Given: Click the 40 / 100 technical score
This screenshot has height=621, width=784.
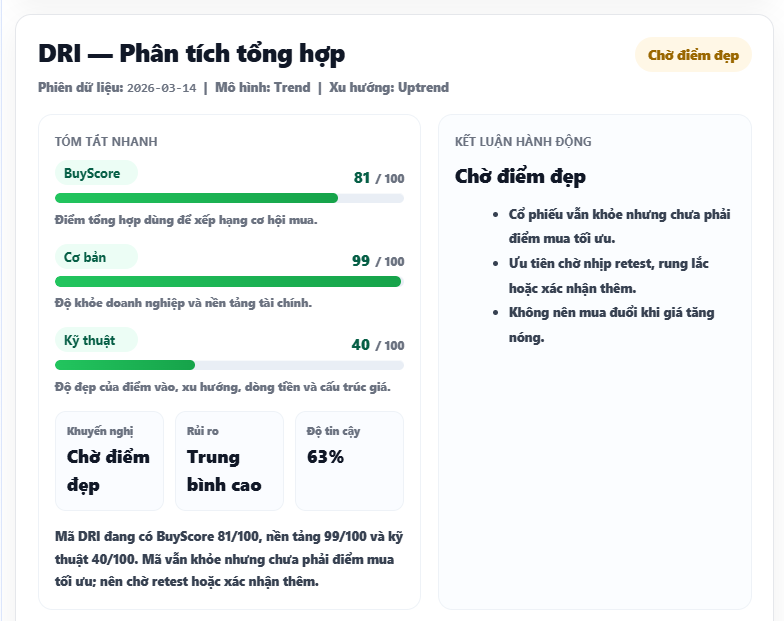Looking at the screenshot, I should pos(378,345).
